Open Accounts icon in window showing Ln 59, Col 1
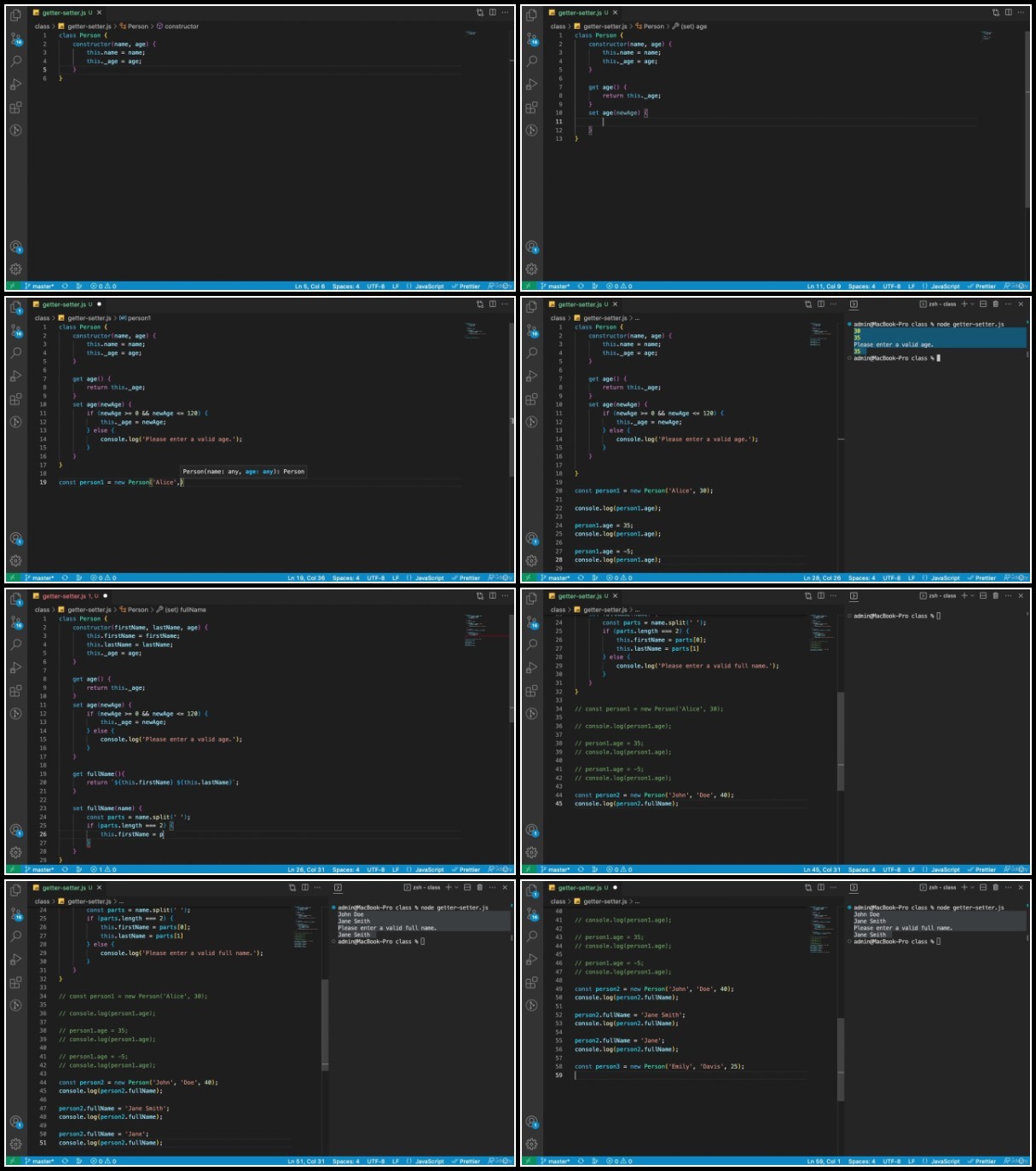 pos(532,1122)
